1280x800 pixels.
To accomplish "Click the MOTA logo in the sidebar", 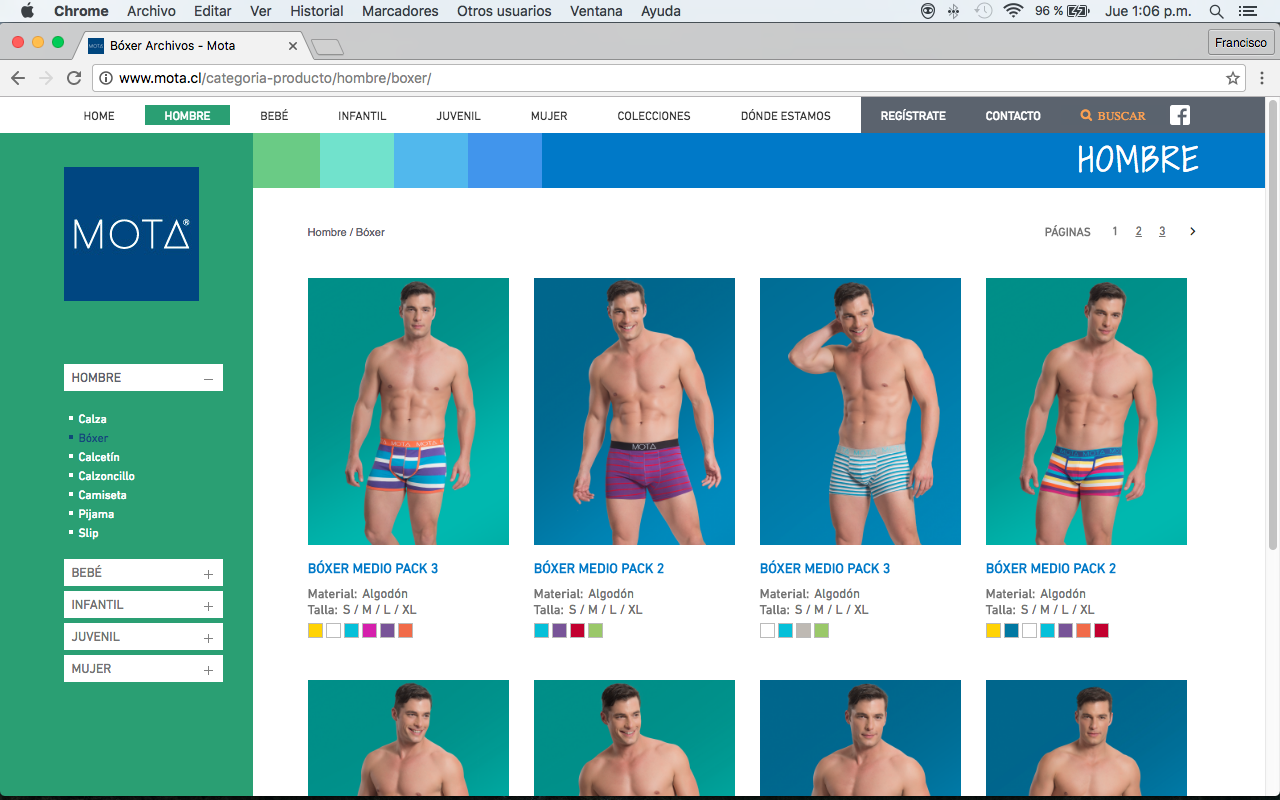I will [131, 234].
